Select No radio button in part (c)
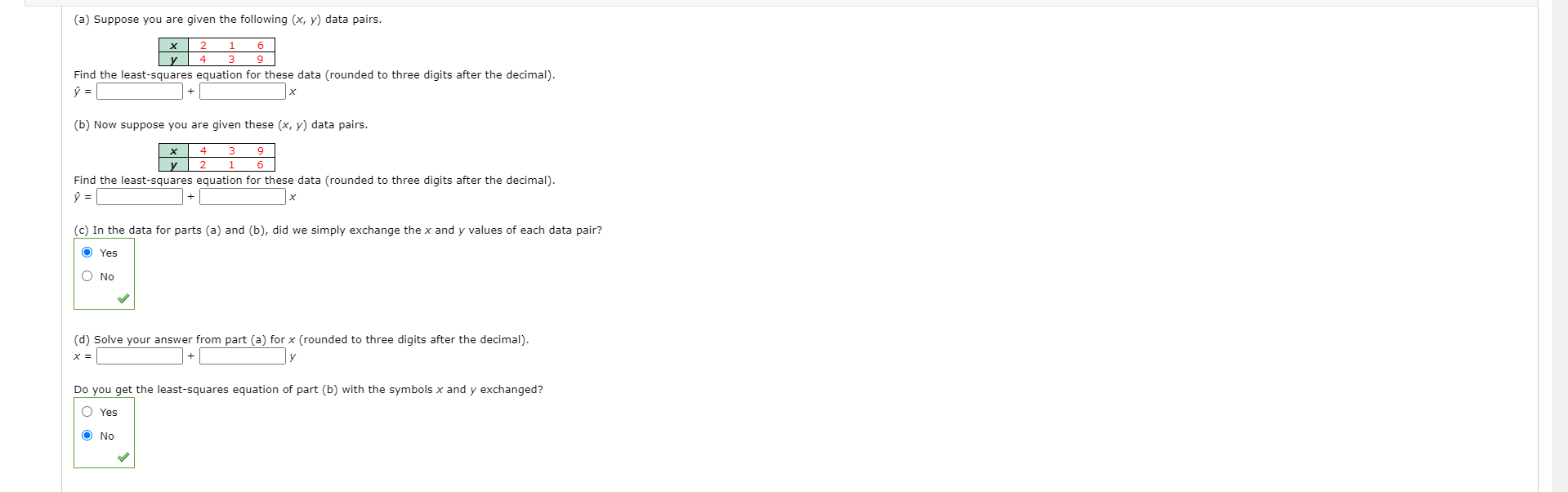The height and width of the screenshot is (492, 1568). (87, 276)
